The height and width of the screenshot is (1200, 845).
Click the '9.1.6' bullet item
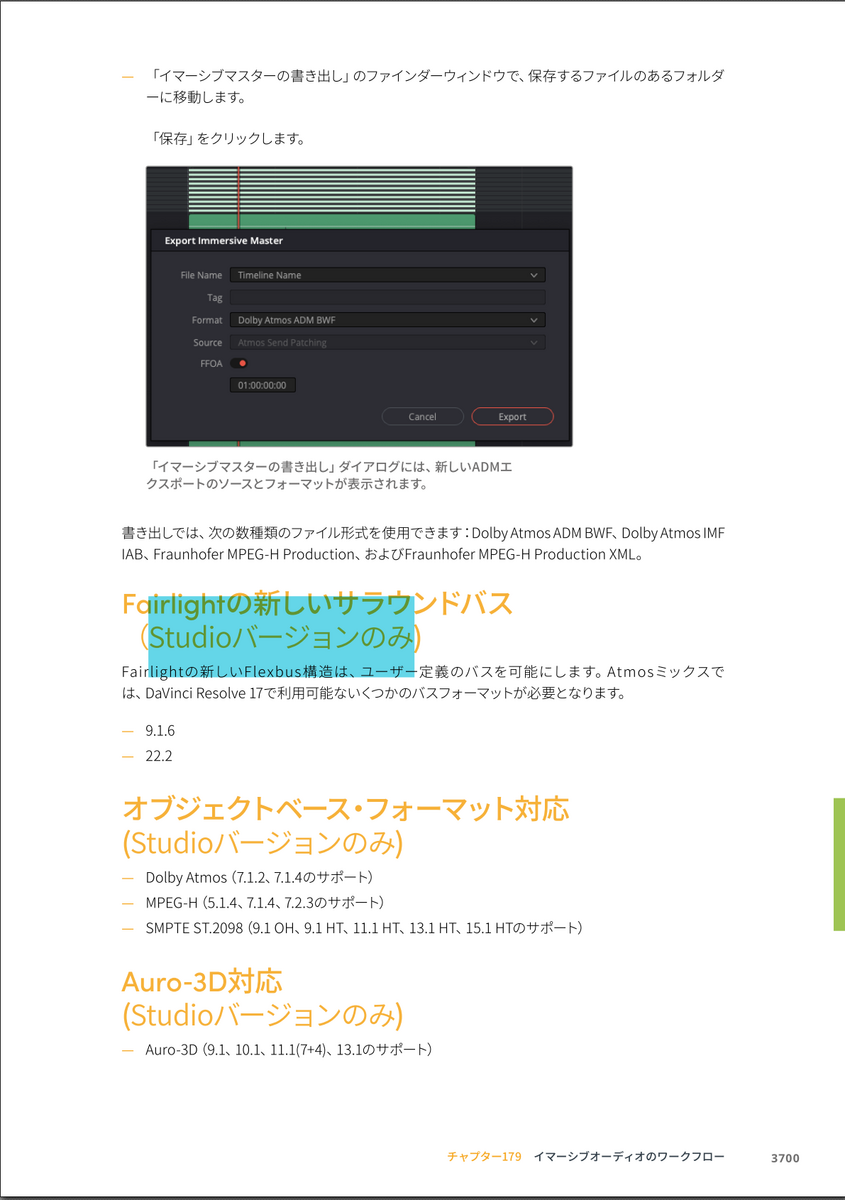160,731
